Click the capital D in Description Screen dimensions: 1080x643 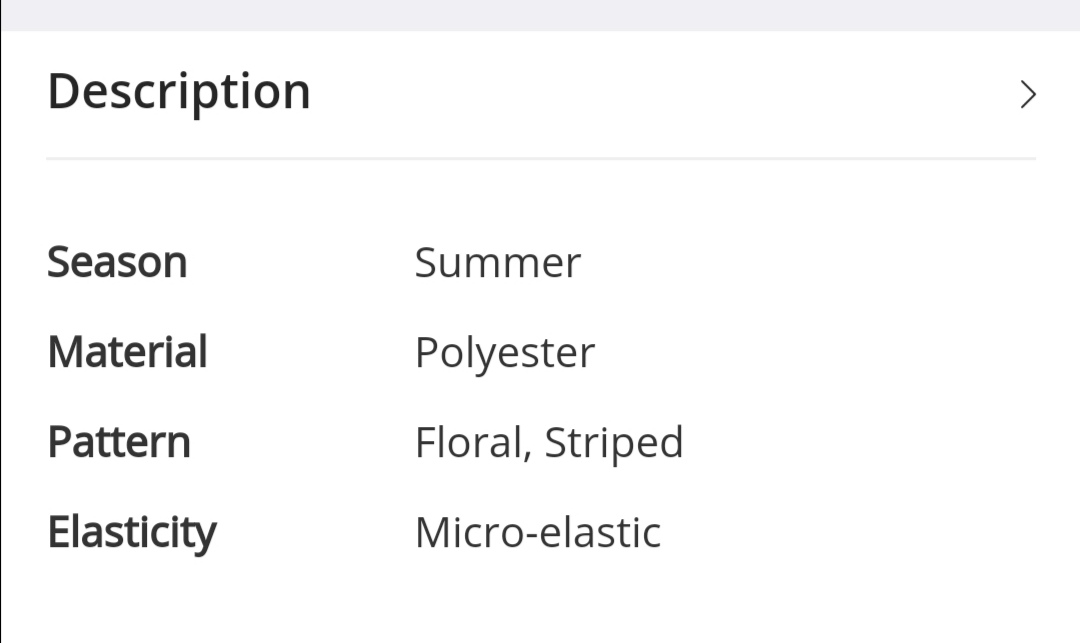pyautogui.click(x=63, y=92)
